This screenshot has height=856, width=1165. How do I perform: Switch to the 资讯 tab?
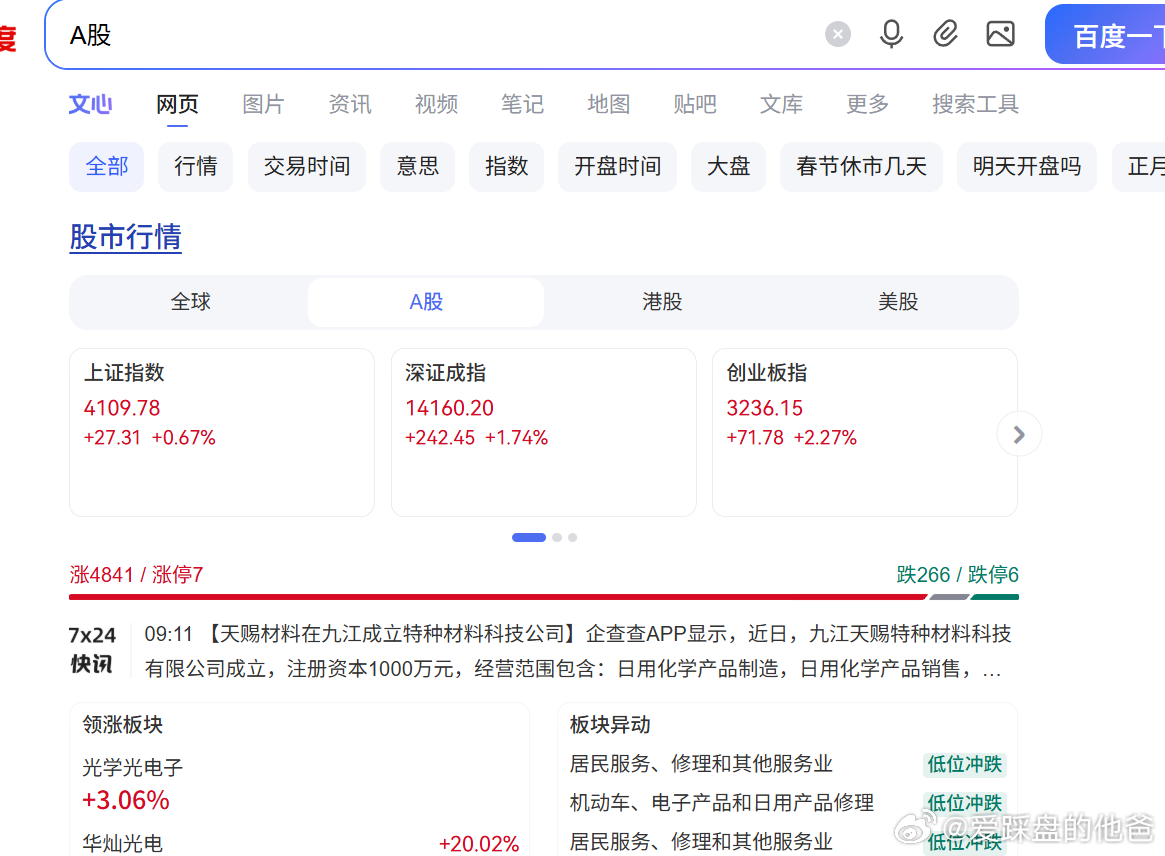click(349, 104)
